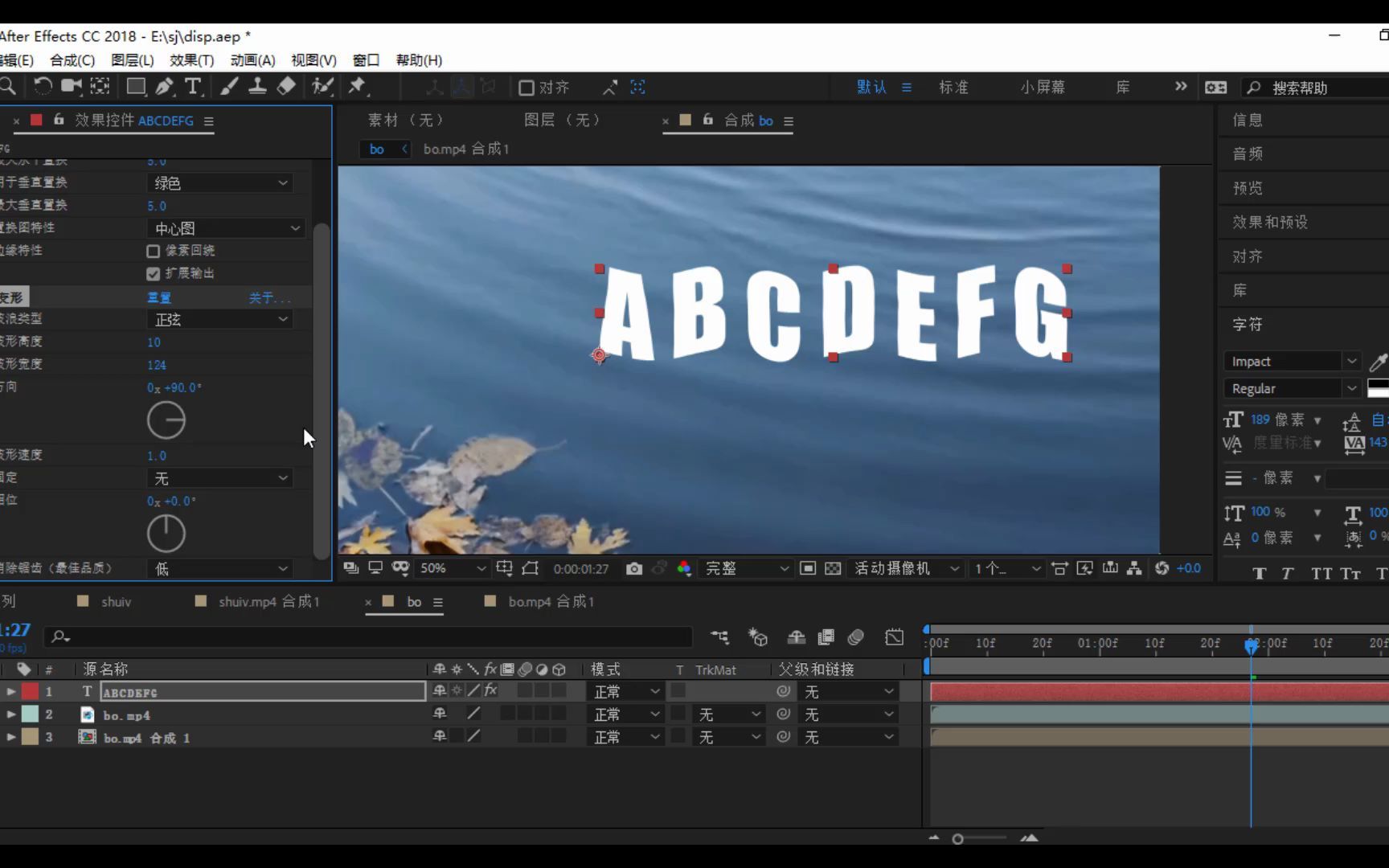
Task: Select the Rectangle shape tool
Action: [x=136, y=87]
